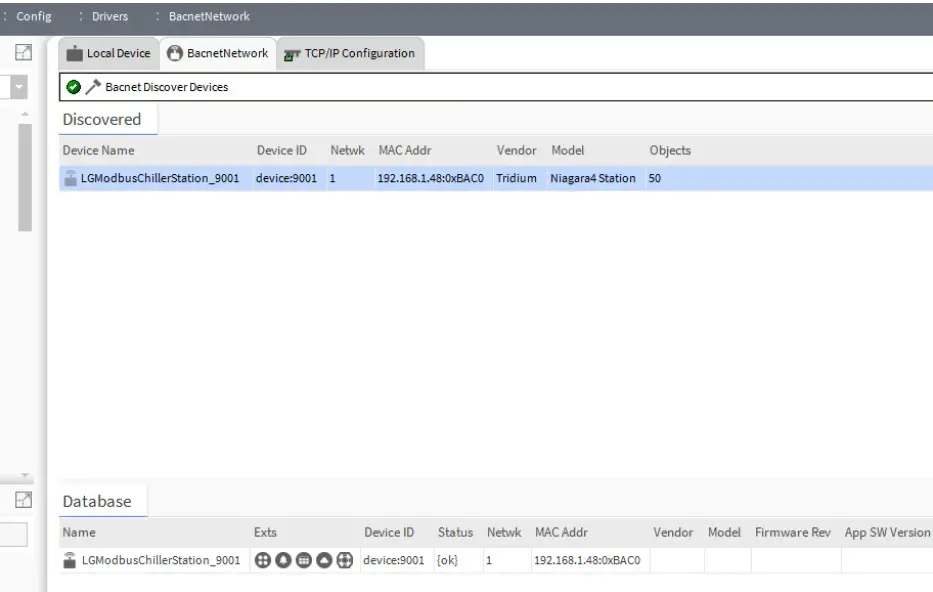Click the upper side pane maximize icon
The image size is (933, 592).
coord(23,52)
